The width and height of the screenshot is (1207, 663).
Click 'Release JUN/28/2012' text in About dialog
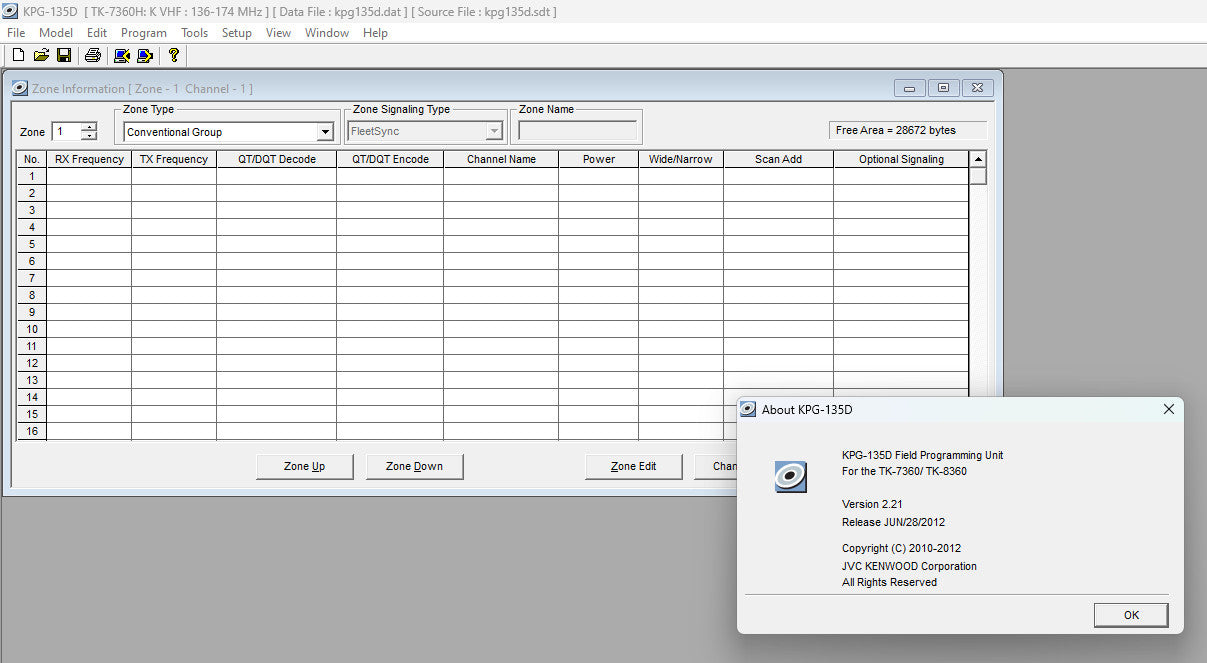click(x=893, y=522)
